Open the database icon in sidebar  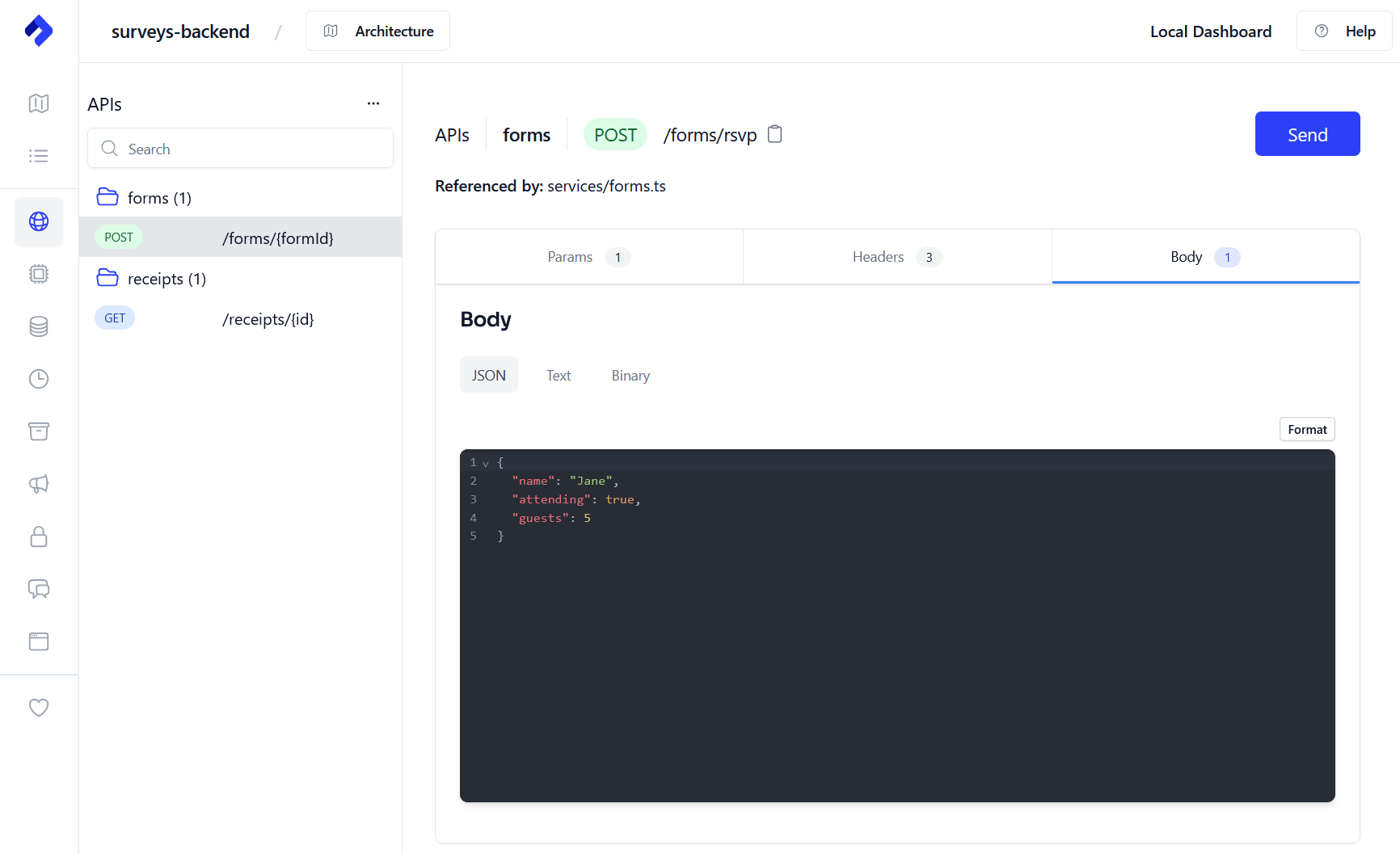(x=39, y=326)
